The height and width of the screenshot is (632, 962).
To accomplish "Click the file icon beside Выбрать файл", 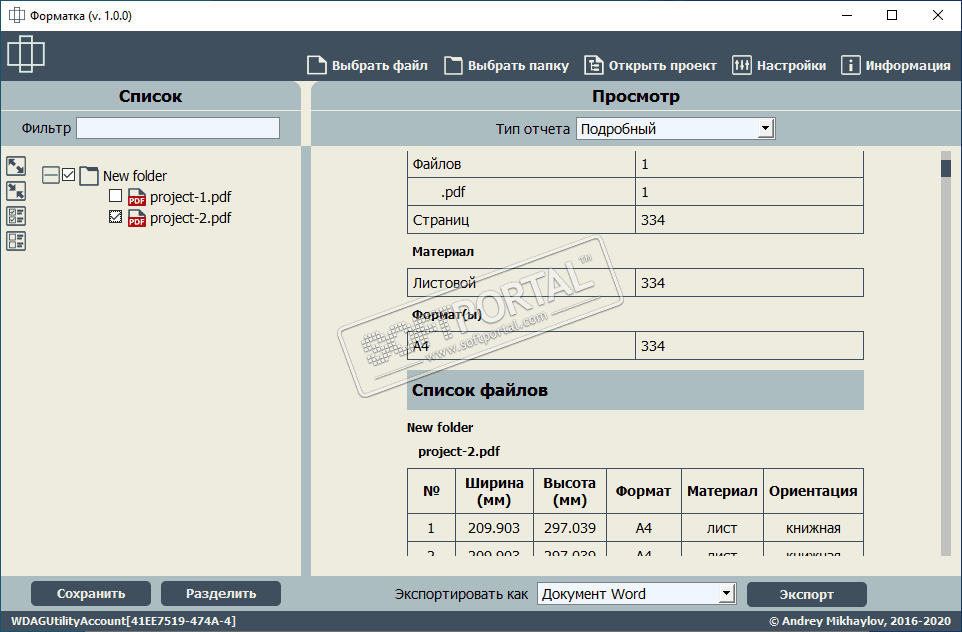I will click(x=317, y=65).
